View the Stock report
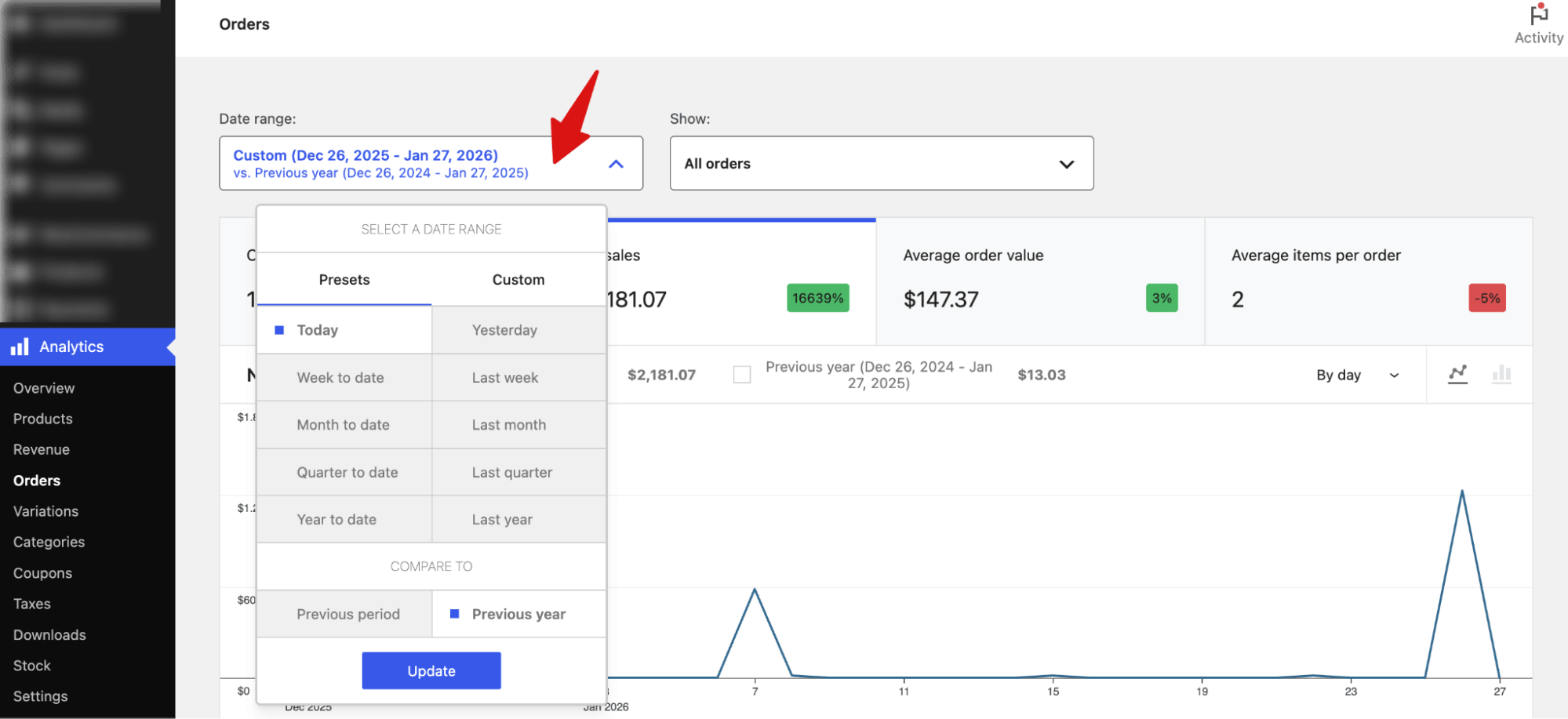Viewport: 1568px width, 719px height. coord(31,665)
